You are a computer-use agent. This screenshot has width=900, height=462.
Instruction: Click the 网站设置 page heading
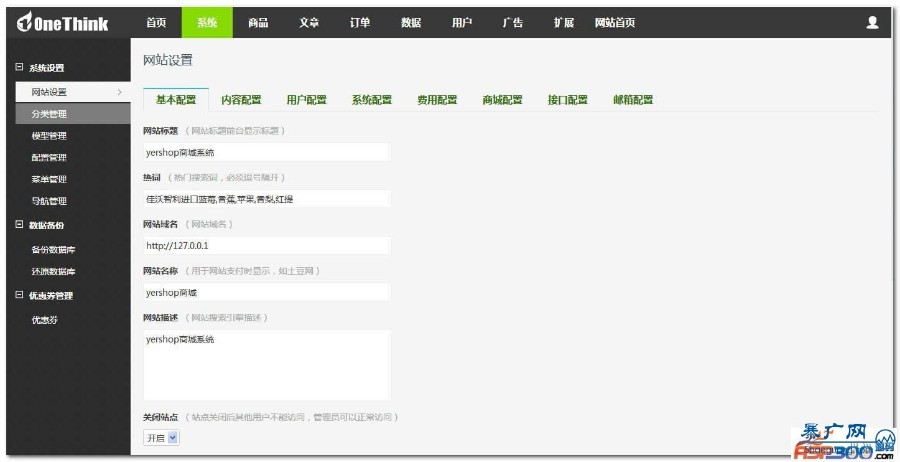[168, 60]
